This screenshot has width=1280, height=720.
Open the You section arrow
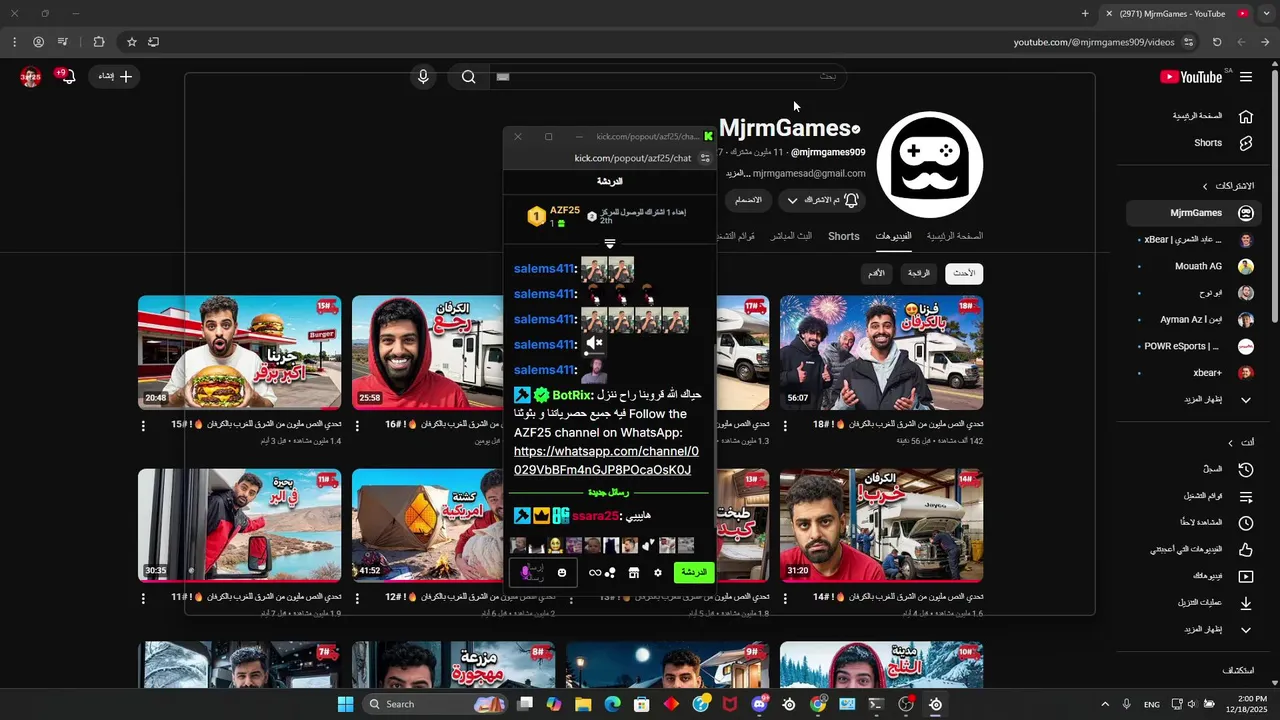tap(1230, 443)
